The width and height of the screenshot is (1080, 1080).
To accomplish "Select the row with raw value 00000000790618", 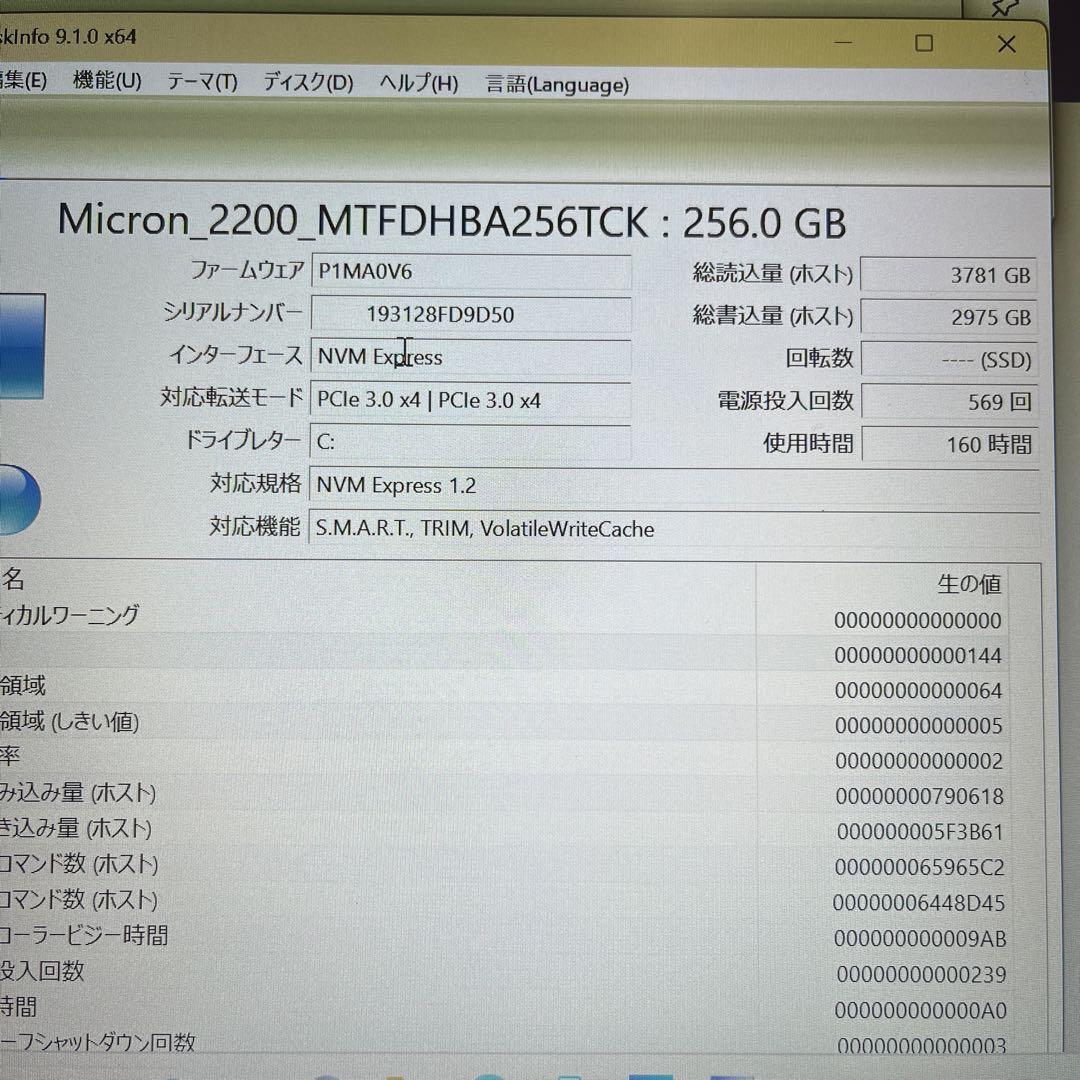I will 506,796.
